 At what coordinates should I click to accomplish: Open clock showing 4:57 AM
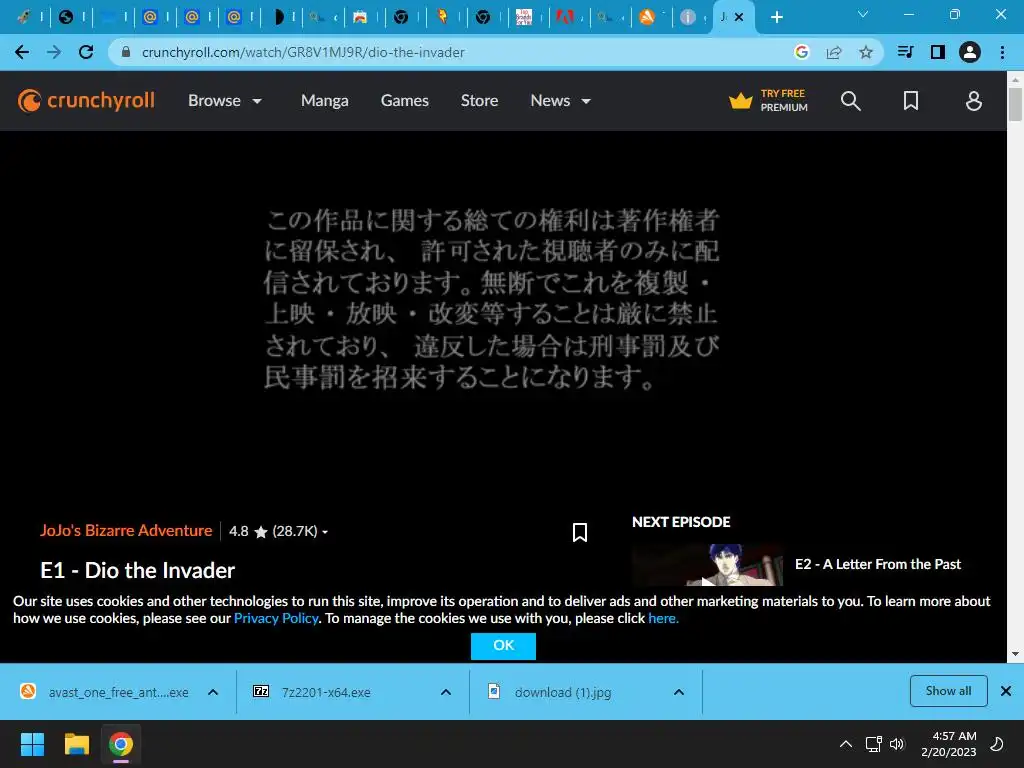(949, 744)
